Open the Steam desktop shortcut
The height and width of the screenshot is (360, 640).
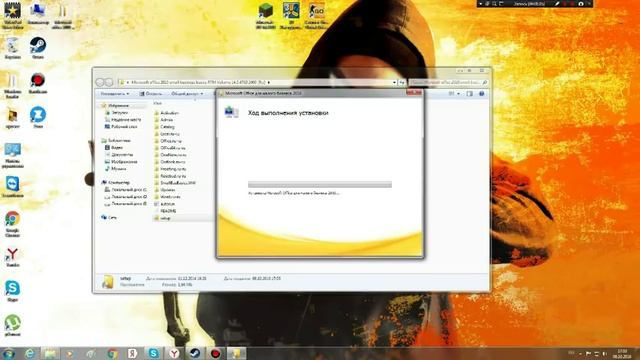[x=38, y=48]
